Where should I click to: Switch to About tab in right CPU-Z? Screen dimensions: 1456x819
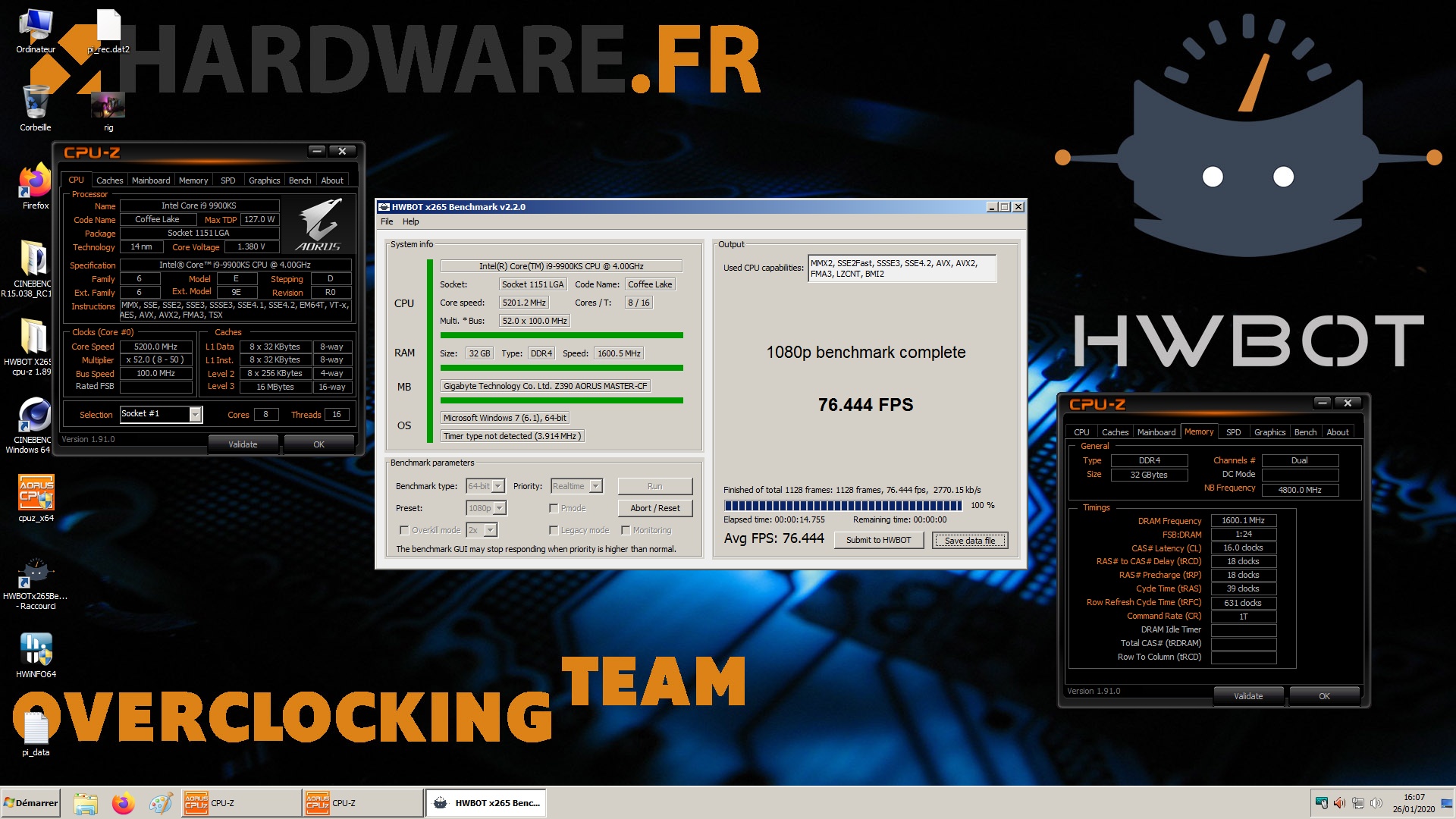[1337, 432]
